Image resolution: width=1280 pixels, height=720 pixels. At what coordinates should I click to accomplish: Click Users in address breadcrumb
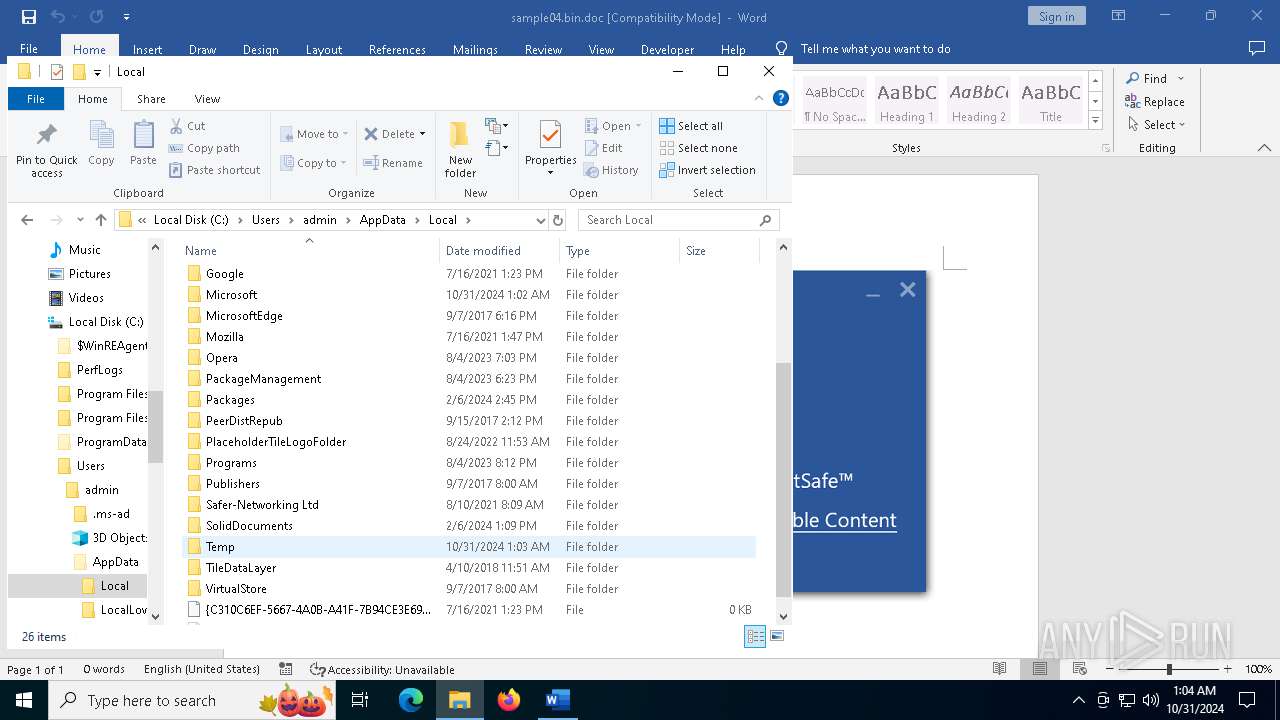coord(266,220)
